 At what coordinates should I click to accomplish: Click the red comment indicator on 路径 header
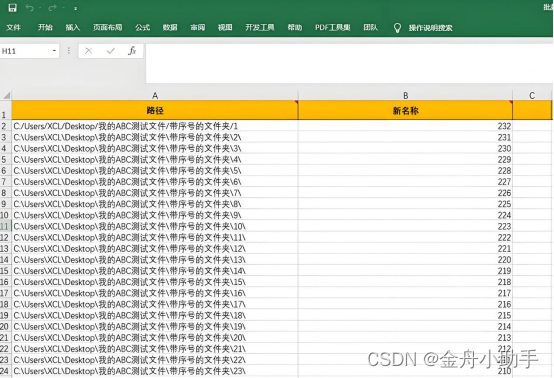click(x=296, y=102)
